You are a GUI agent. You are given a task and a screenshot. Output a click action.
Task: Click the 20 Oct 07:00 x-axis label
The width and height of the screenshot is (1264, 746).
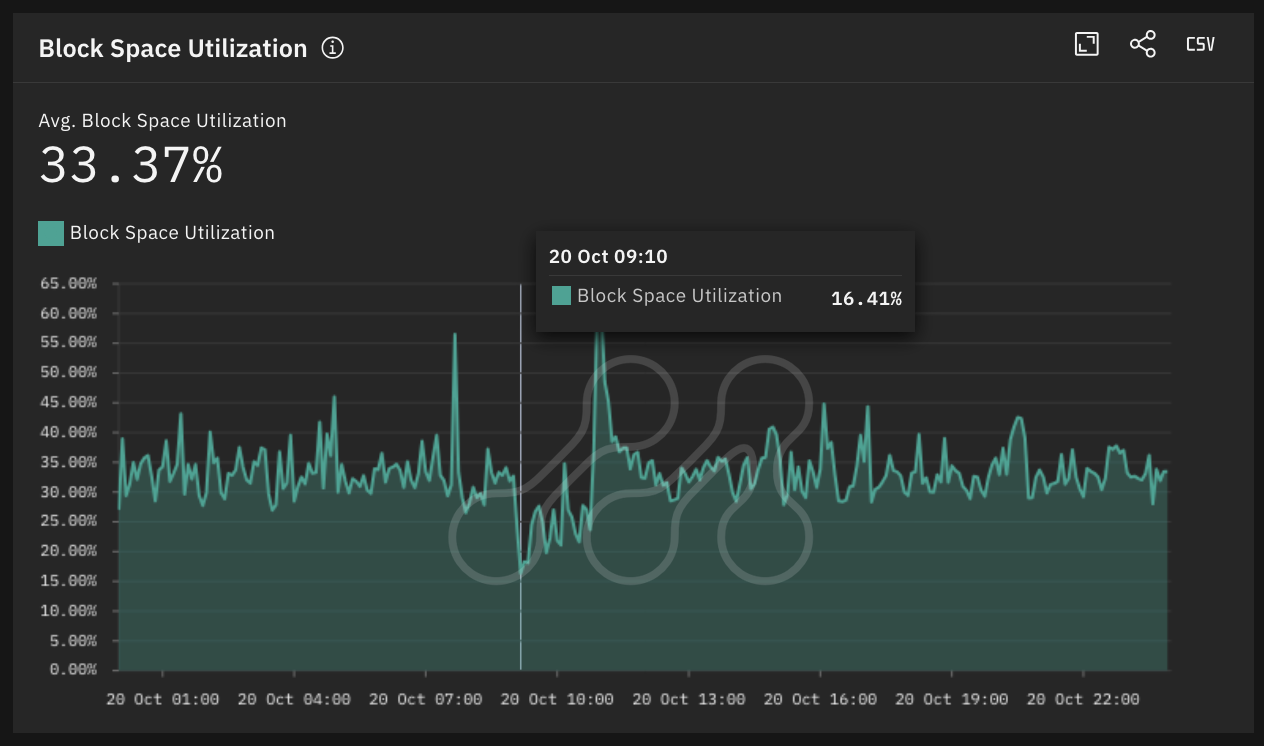click(426, 699)
